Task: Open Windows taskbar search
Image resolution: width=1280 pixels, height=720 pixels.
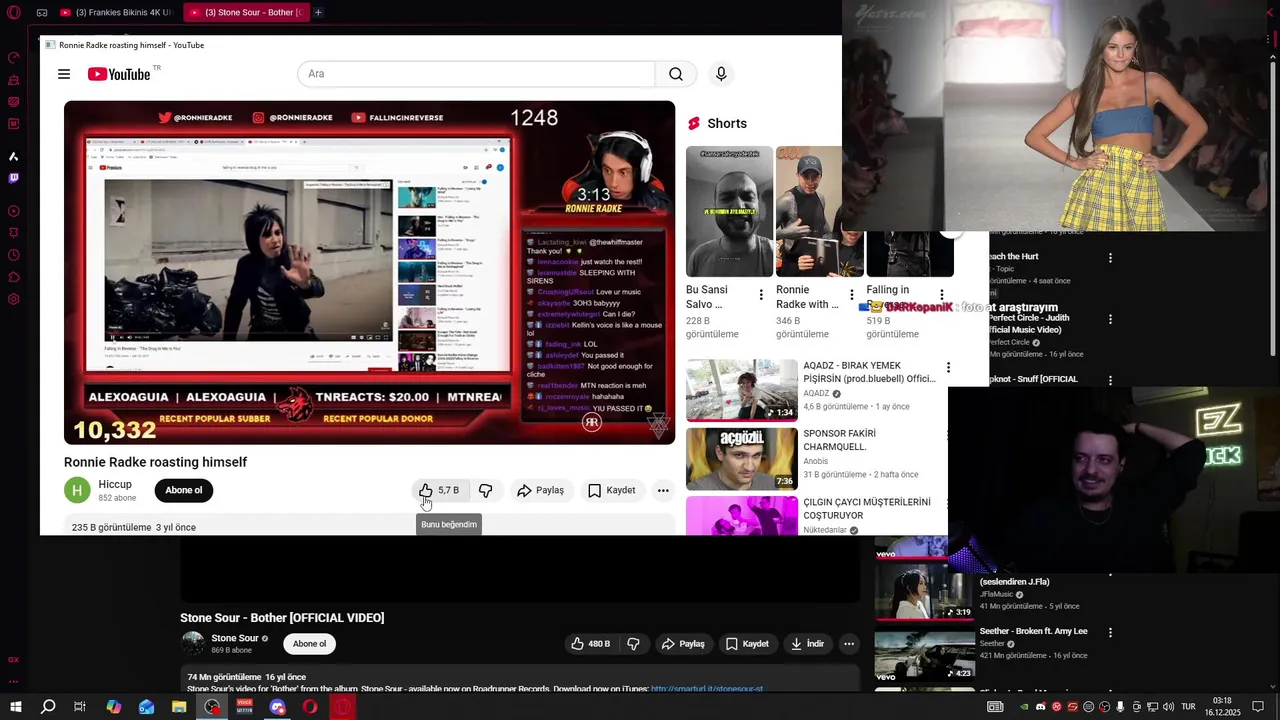Action: [47, 707]
